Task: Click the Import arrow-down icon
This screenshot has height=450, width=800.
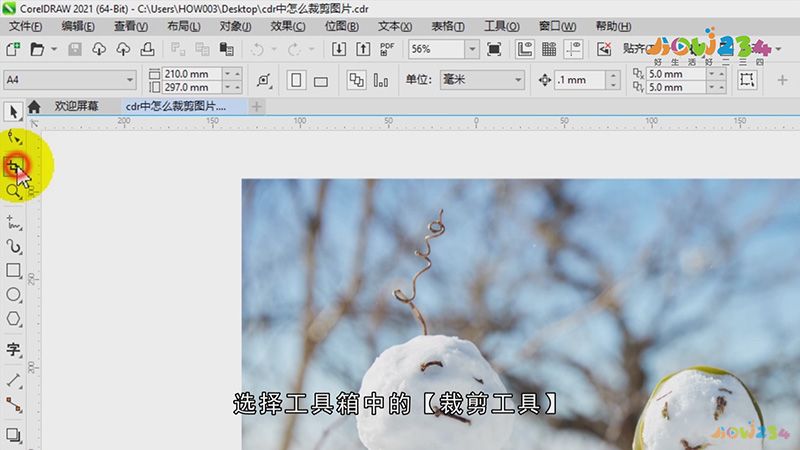Action: click(339, 49)
